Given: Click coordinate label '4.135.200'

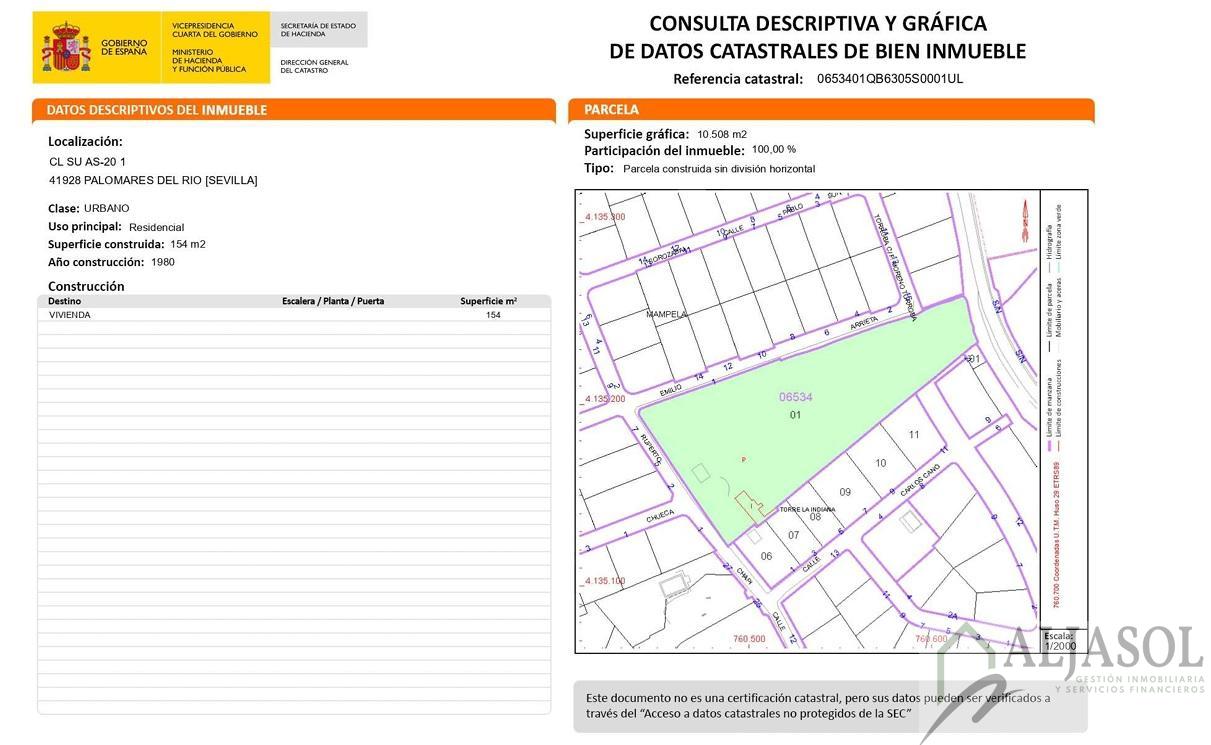Looking at the screenshot, I should [604, 398].
